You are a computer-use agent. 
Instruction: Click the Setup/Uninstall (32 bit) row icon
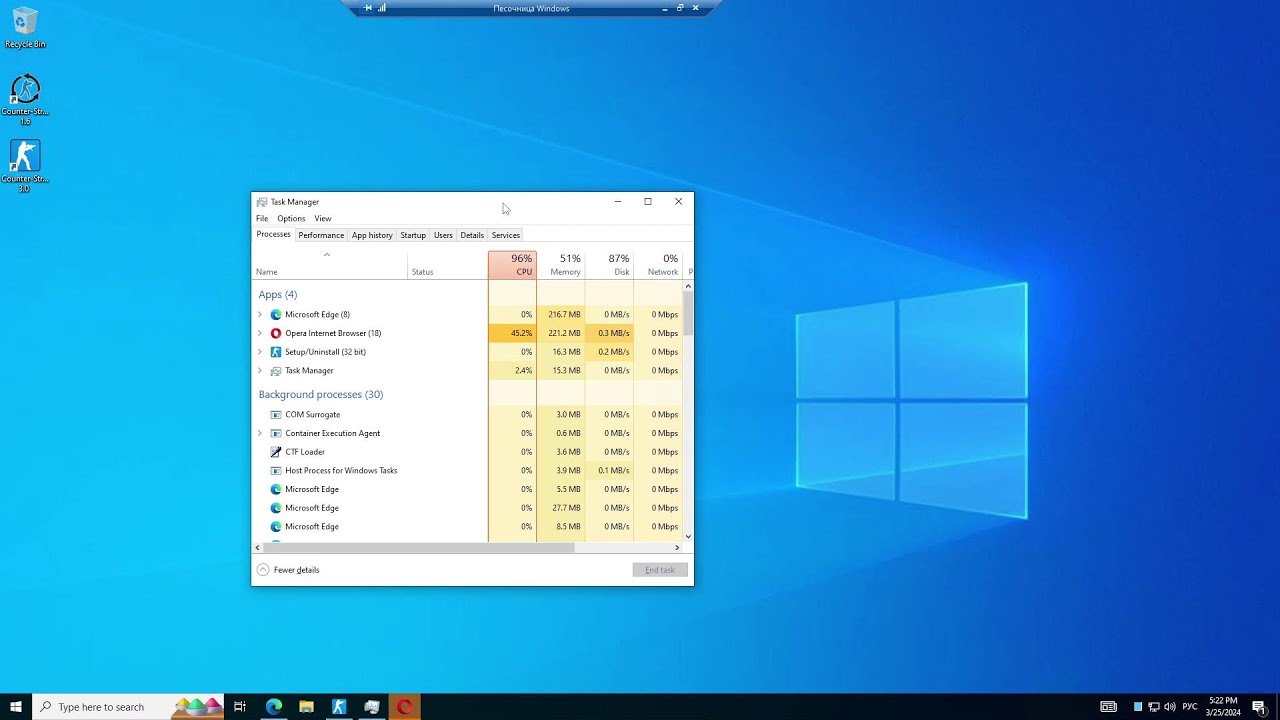(276, 352)
